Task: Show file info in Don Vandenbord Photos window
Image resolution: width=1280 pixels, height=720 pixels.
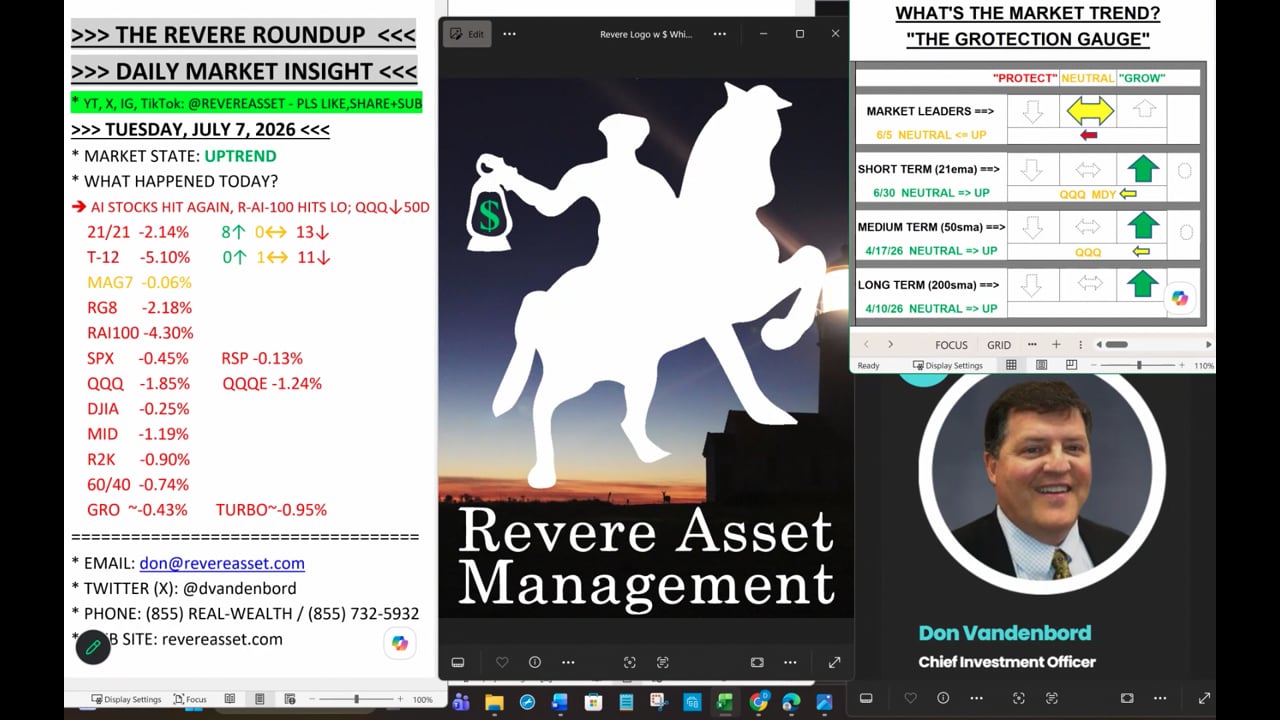Action: click(x=943, y=698)
